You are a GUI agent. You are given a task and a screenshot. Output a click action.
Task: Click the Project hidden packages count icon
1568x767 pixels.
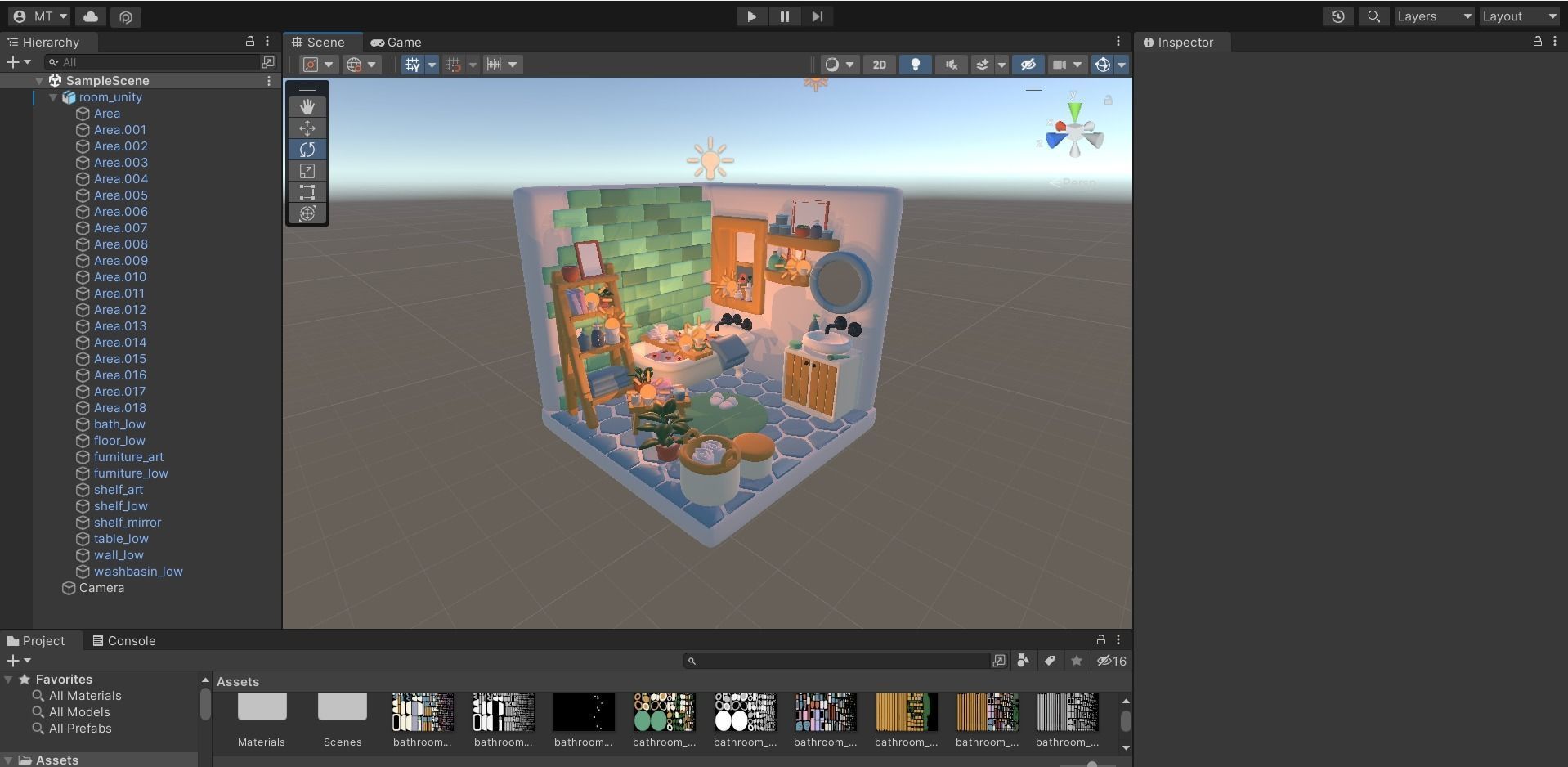tap(1112, 661)
